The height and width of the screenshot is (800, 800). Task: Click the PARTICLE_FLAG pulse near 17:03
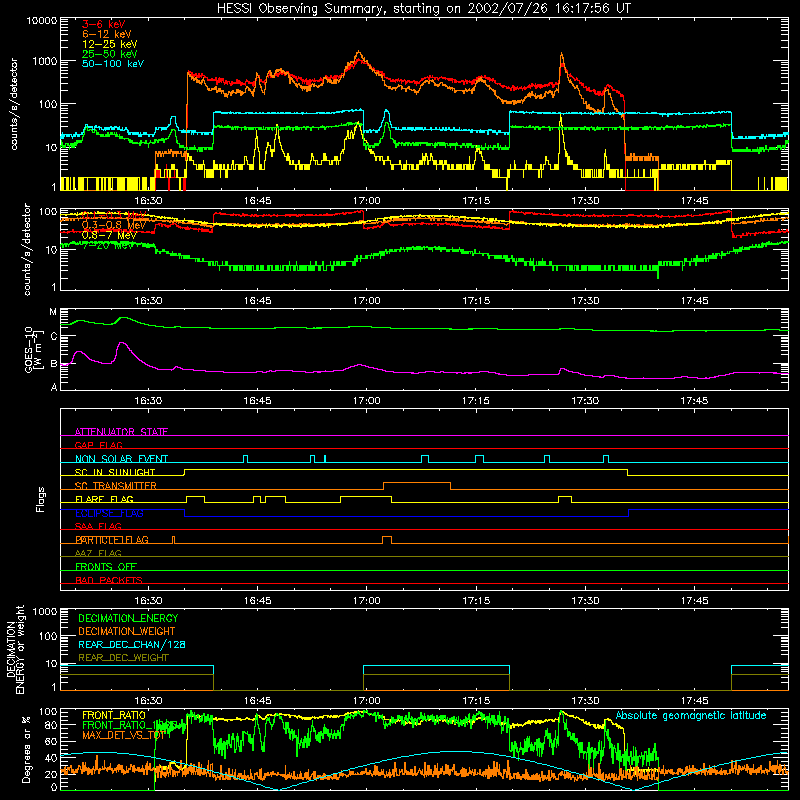(387, 540)
